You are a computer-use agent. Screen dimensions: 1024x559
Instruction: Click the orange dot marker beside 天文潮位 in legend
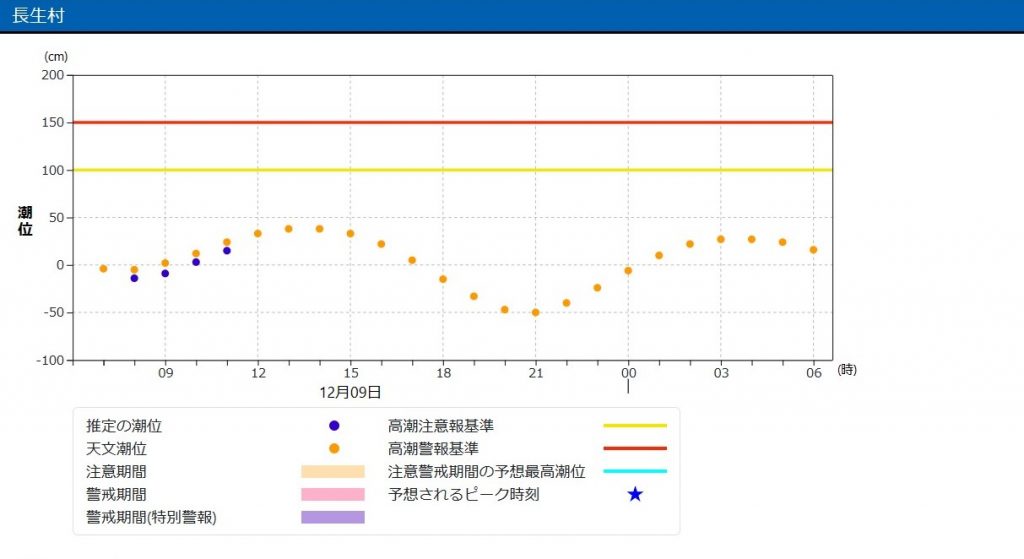(334, 449)
